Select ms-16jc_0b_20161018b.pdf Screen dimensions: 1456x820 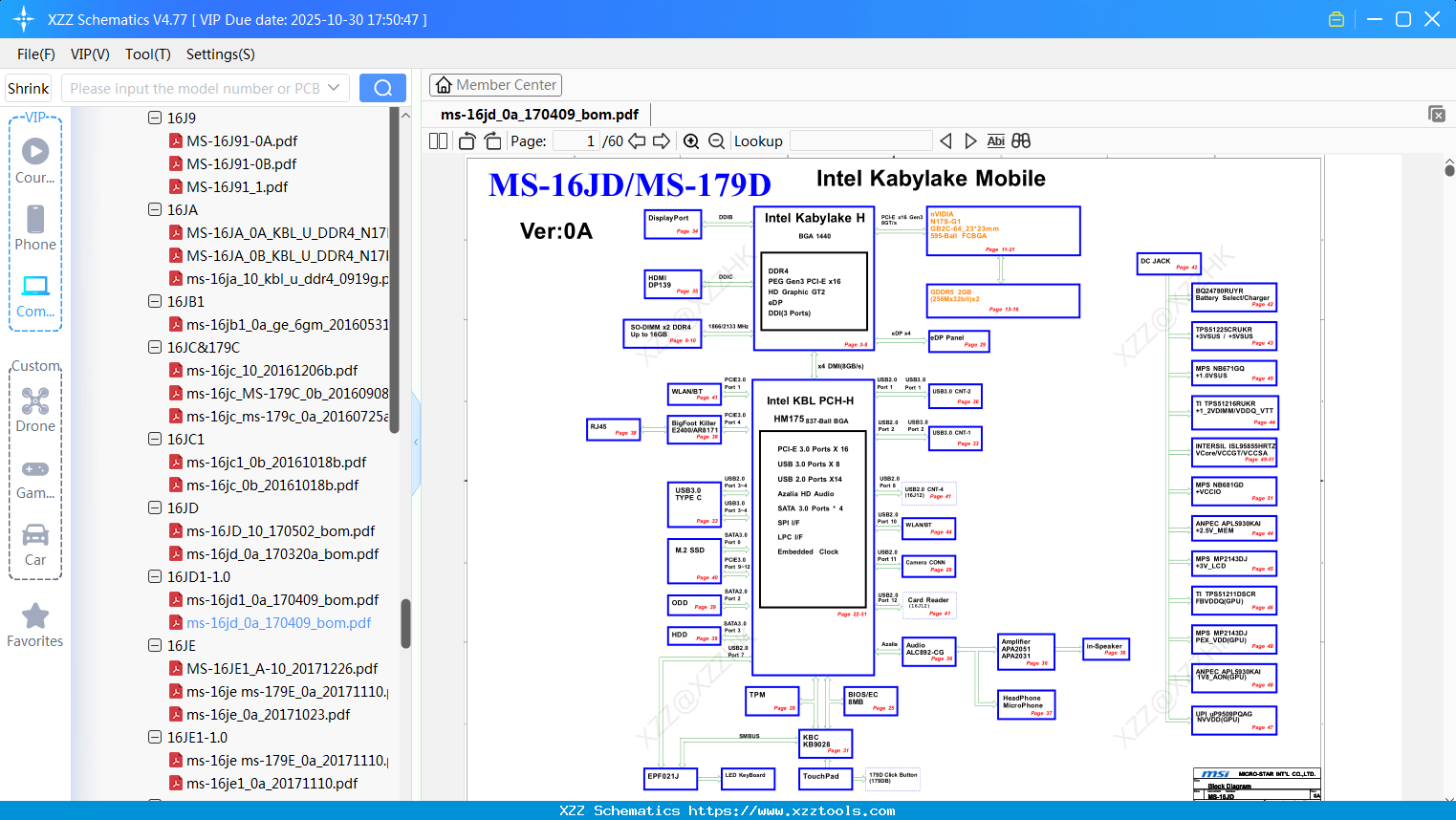(272, 485)
